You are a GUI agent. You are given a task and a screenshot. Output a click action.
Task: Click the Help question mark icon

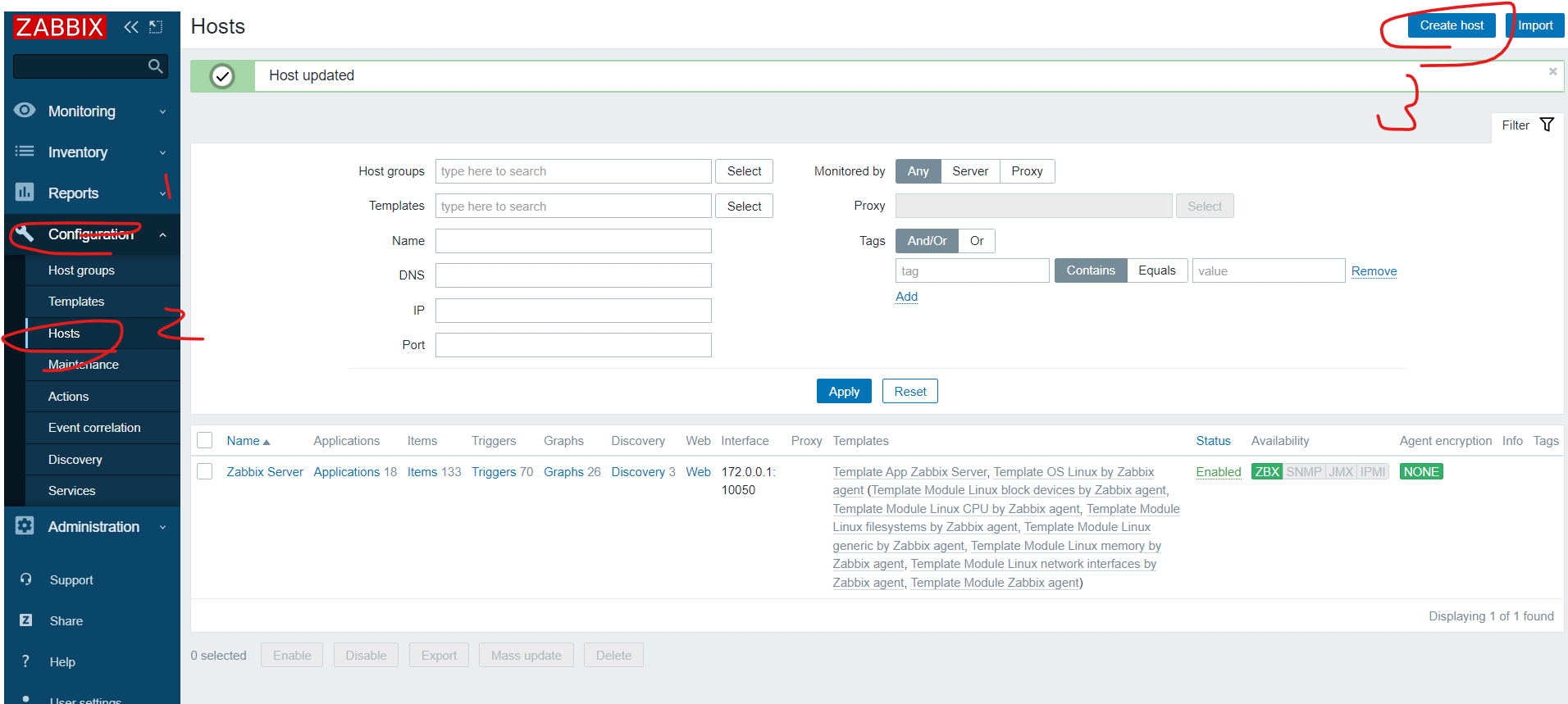point(26,661)
